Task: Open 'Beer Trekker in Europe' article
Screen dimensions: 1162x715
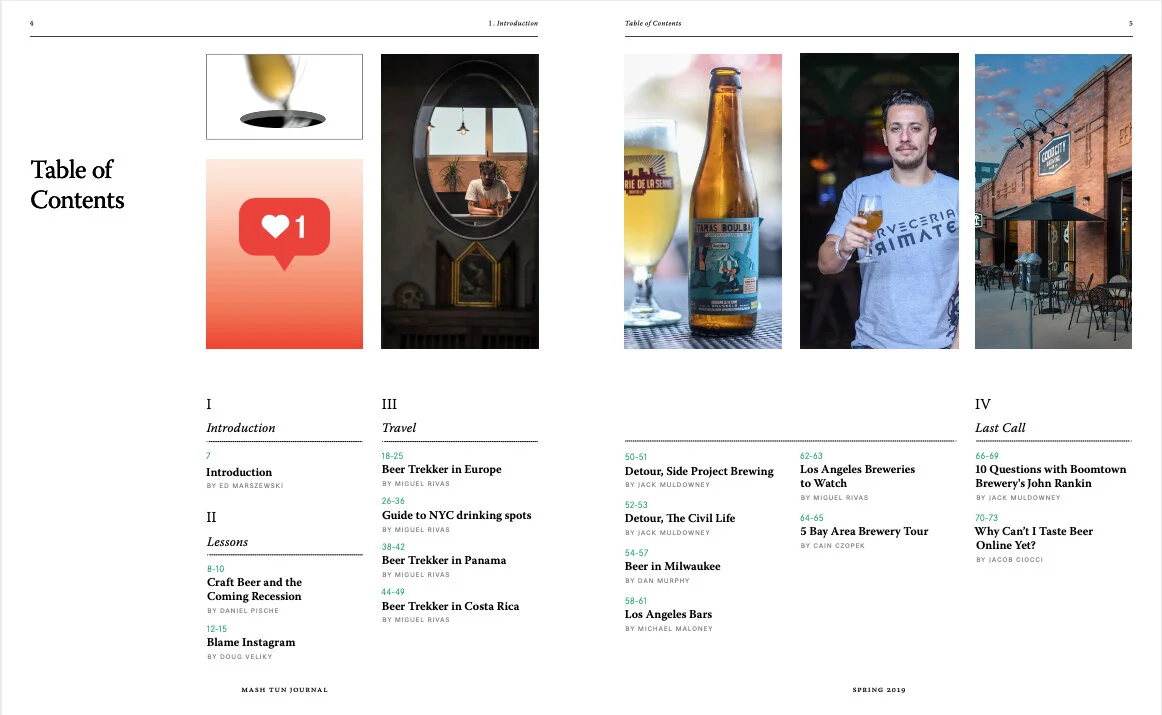Action: point(442,469)
